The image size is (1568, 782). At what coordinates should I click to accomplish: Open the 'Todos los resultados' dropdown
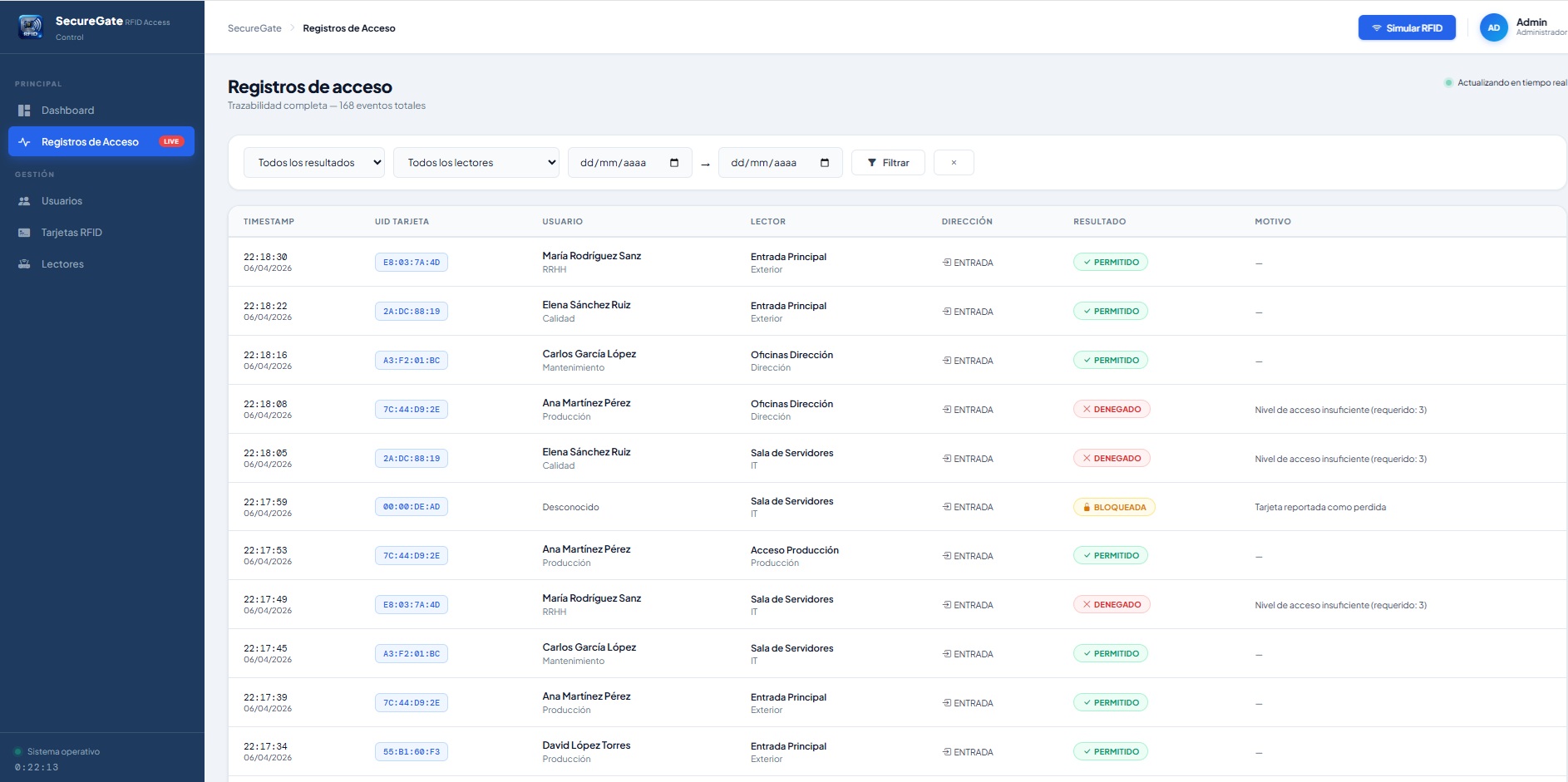(314, 162)
